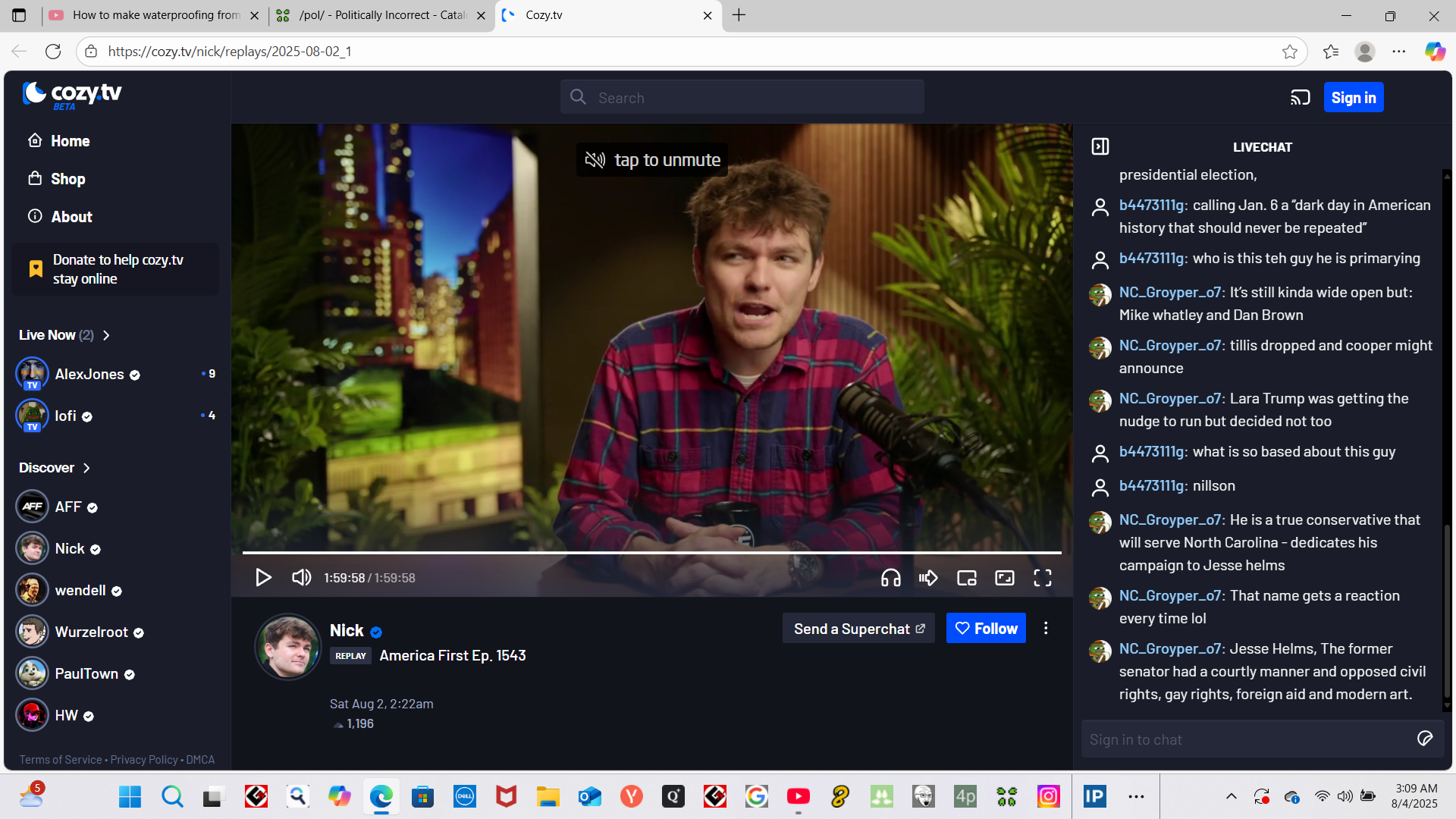Screen dimensions: 1456x819
Task: Click the chat send icon
Action: pyautogui.click(x=1426, y=739)
